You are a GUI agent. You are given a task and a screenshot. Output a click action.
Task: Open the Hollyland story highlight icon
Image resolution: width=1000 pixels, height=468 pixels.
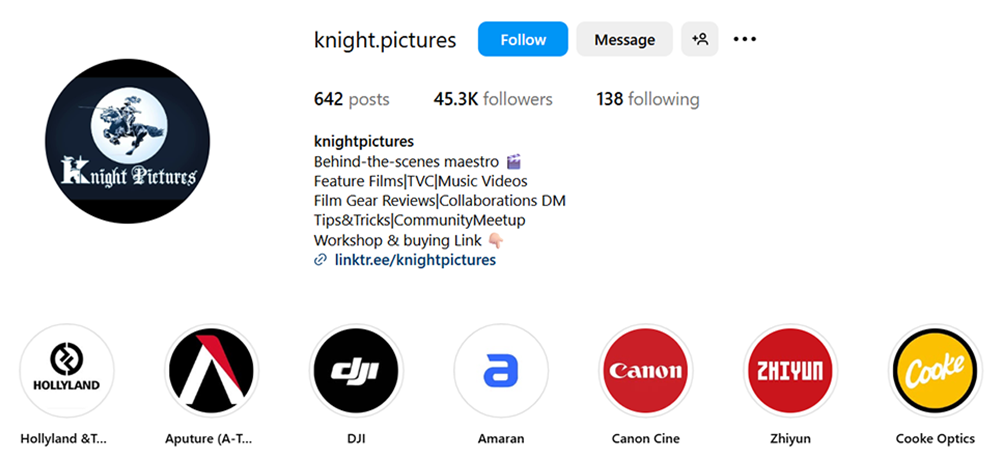[67, 370]
